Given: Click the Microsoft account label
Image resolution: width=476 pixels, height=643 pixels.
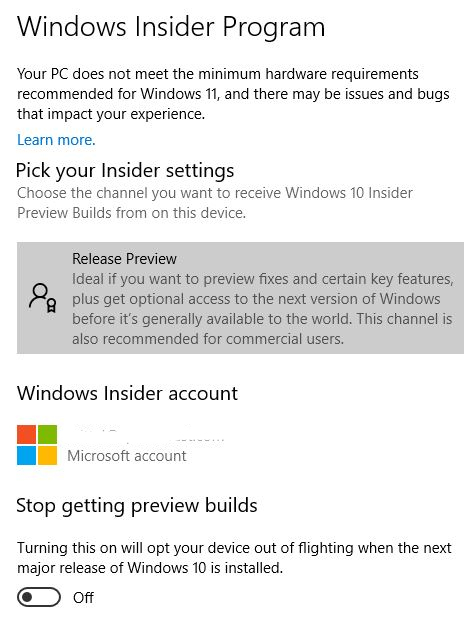Looking at the screenshot, I should pos(127,456).
